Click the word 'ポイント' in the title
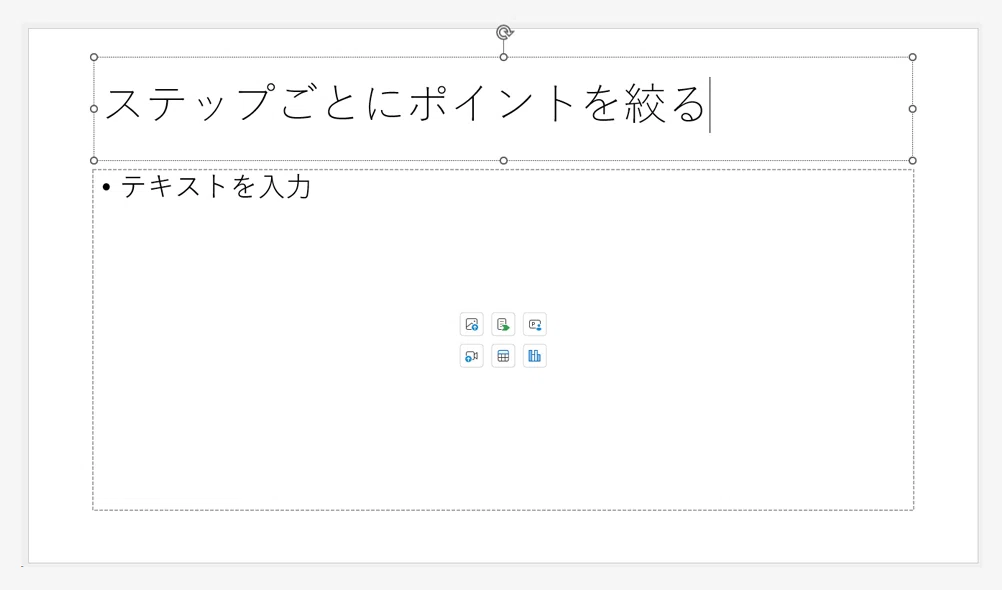The height and width of the screenshot is (590, 1002). pyautogui.click(x=493, y=104)
